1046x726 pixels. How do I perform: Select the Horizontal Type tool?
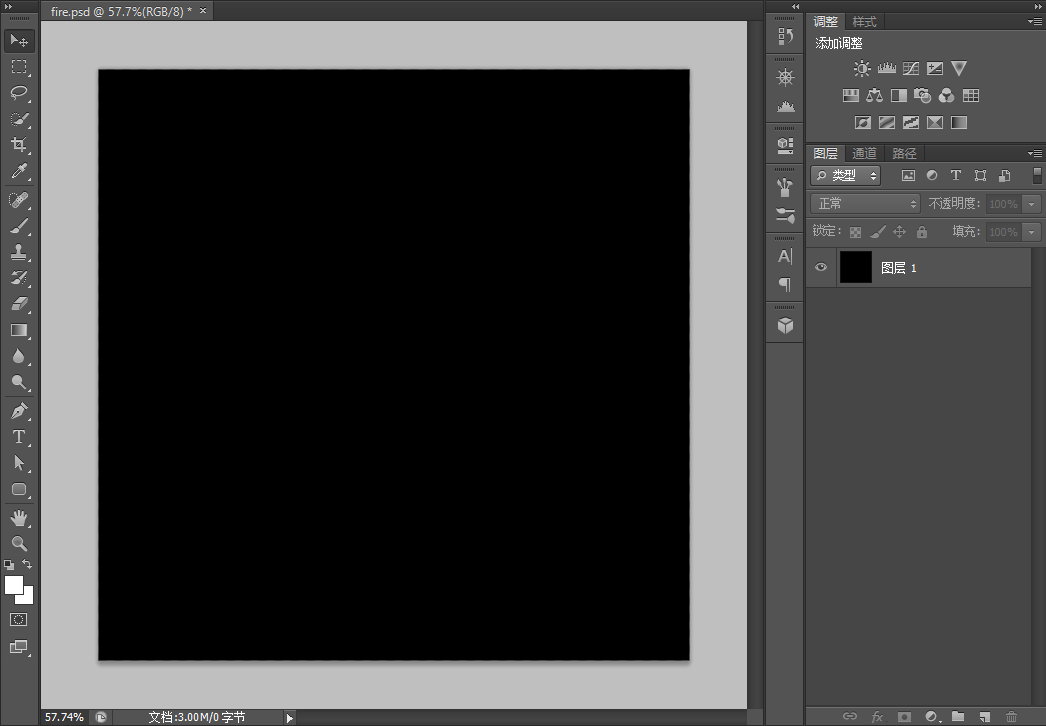coord(19,437)
